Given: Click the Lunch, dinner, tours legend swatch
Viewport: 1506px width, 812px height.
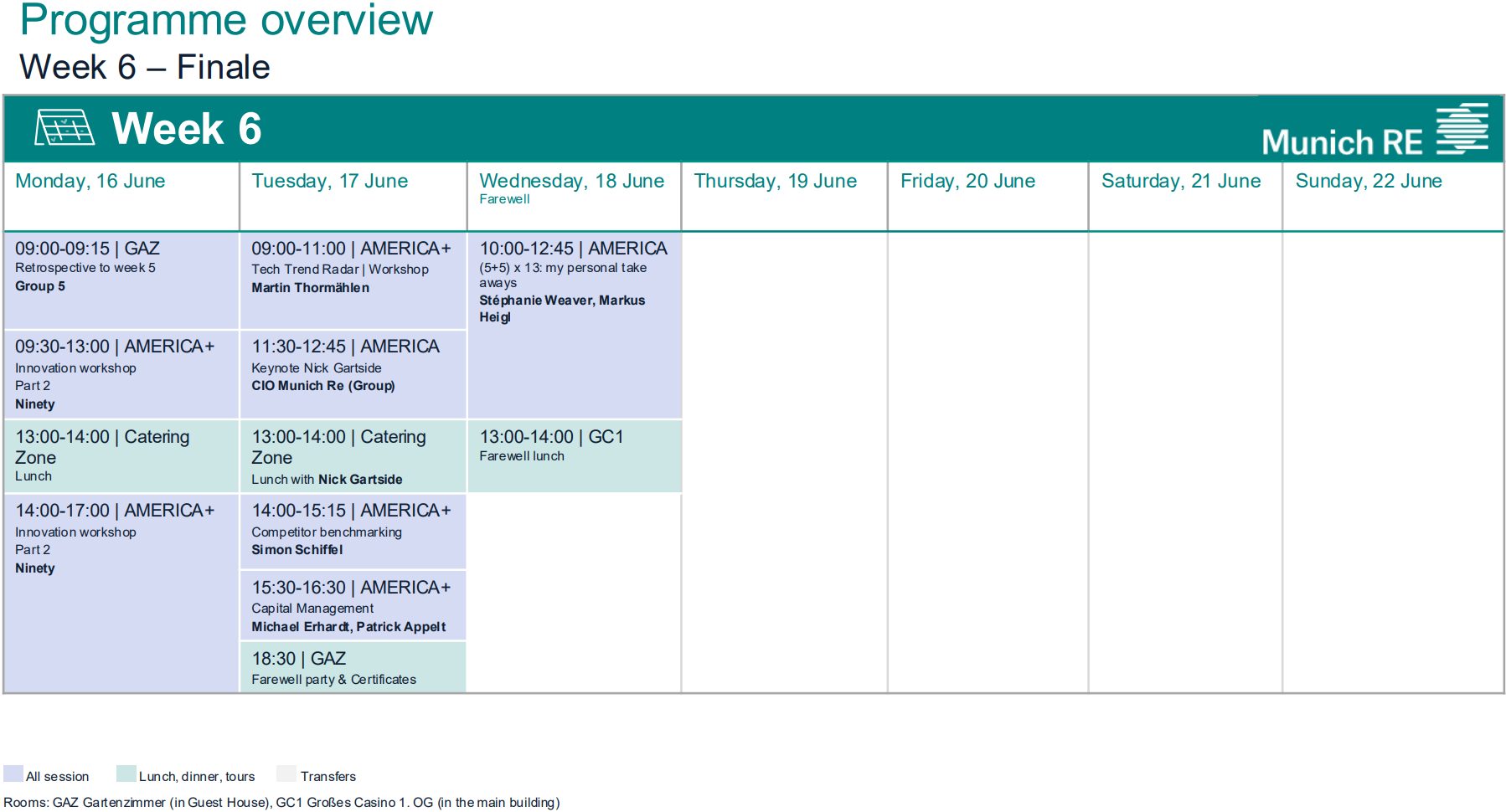Looking at the screenshot, I should [x=126, y=774].
